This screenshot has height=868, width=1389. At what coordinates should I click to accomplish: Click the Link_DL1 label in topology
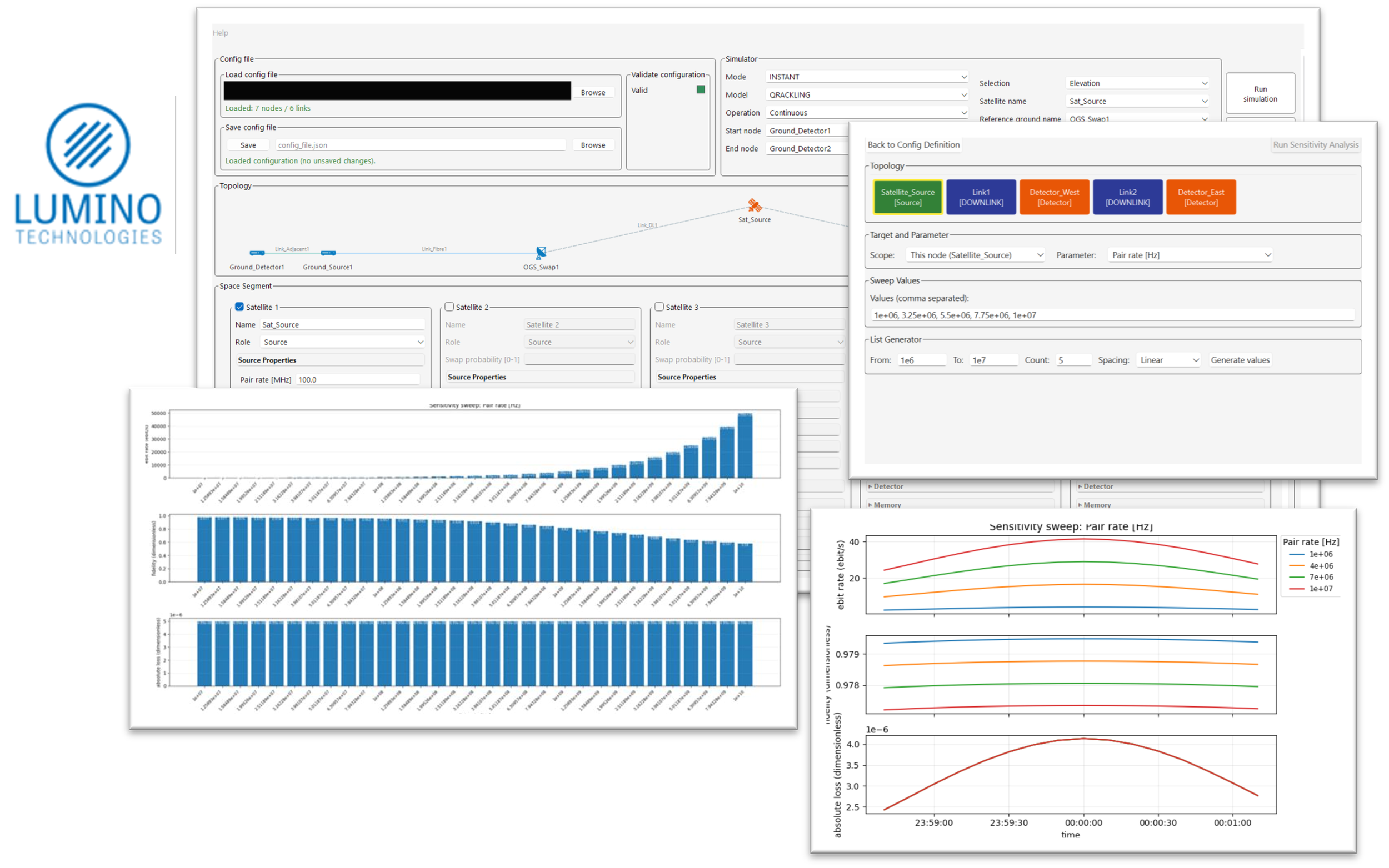pos(648,225)
